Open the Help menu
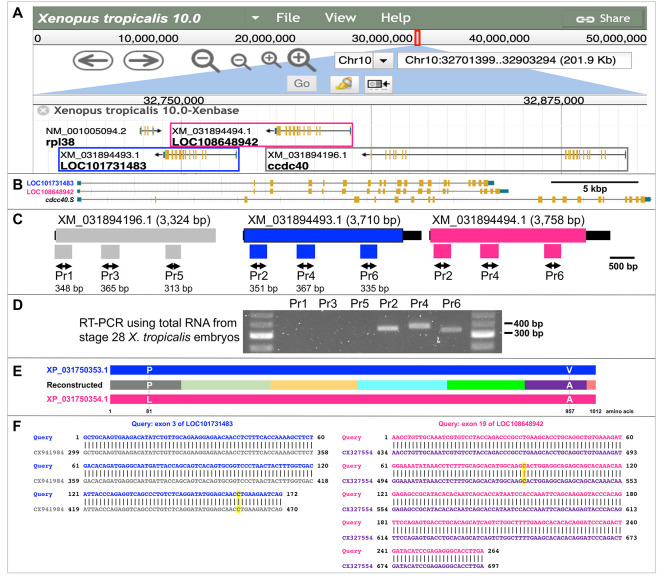Screen dimensions: 664x576 click(x=395, y=18)
